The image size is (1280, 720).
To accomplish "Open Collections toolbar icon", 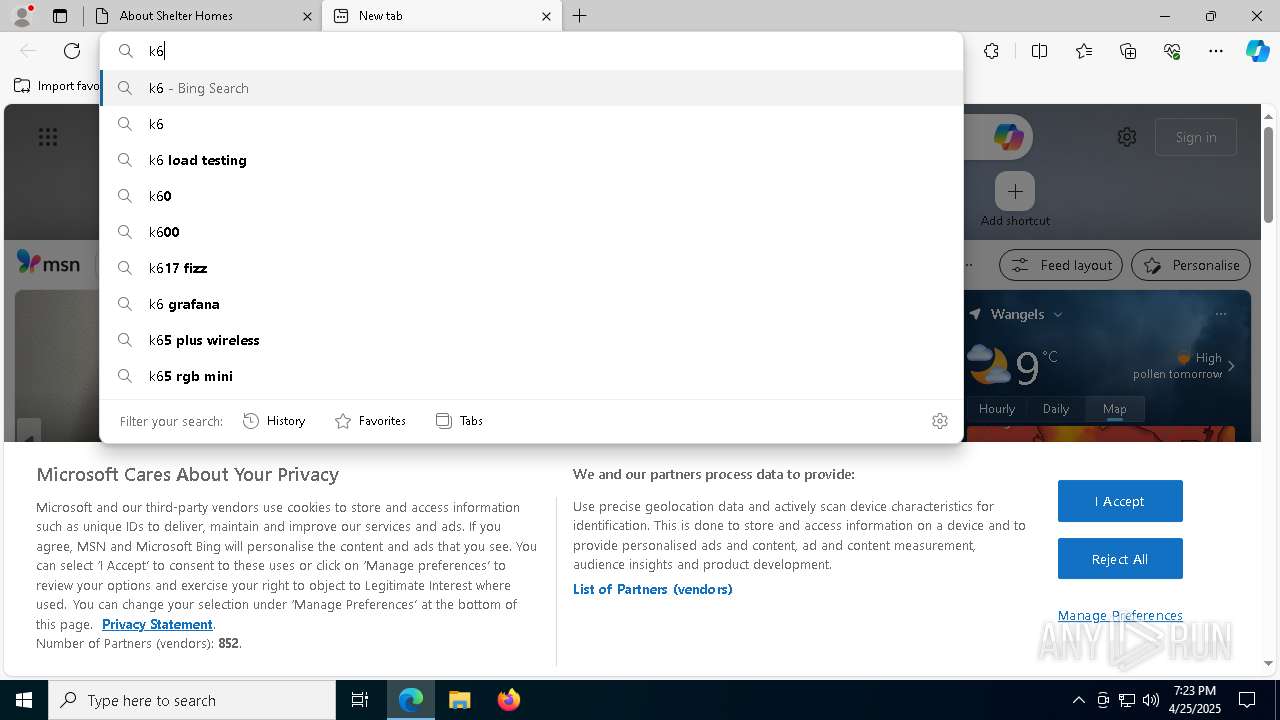I will [1128, 51].
